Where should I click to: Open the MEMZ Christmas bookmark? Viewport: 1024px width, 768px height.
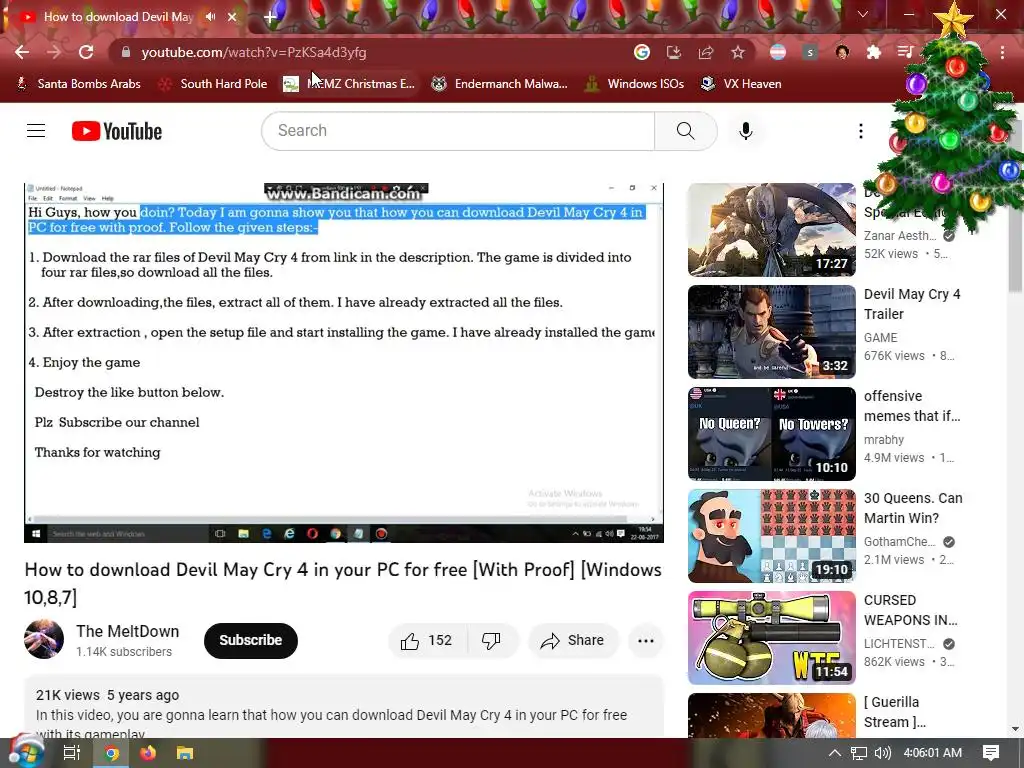[349, 84]
